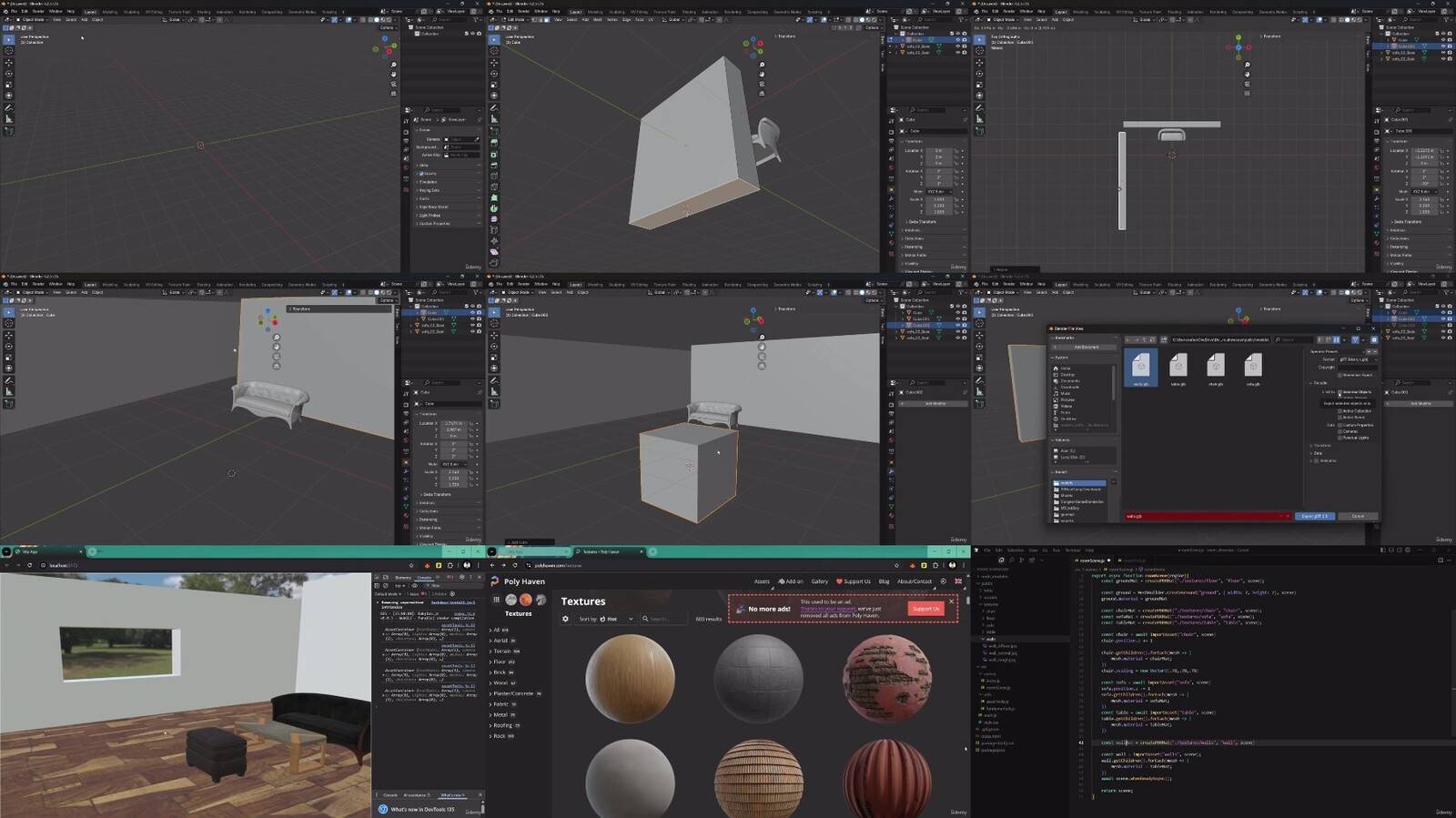Screen dimensions: 1456x818
Task: Open the Terminal menu in VS Code
Action: tap(1073, 550)
